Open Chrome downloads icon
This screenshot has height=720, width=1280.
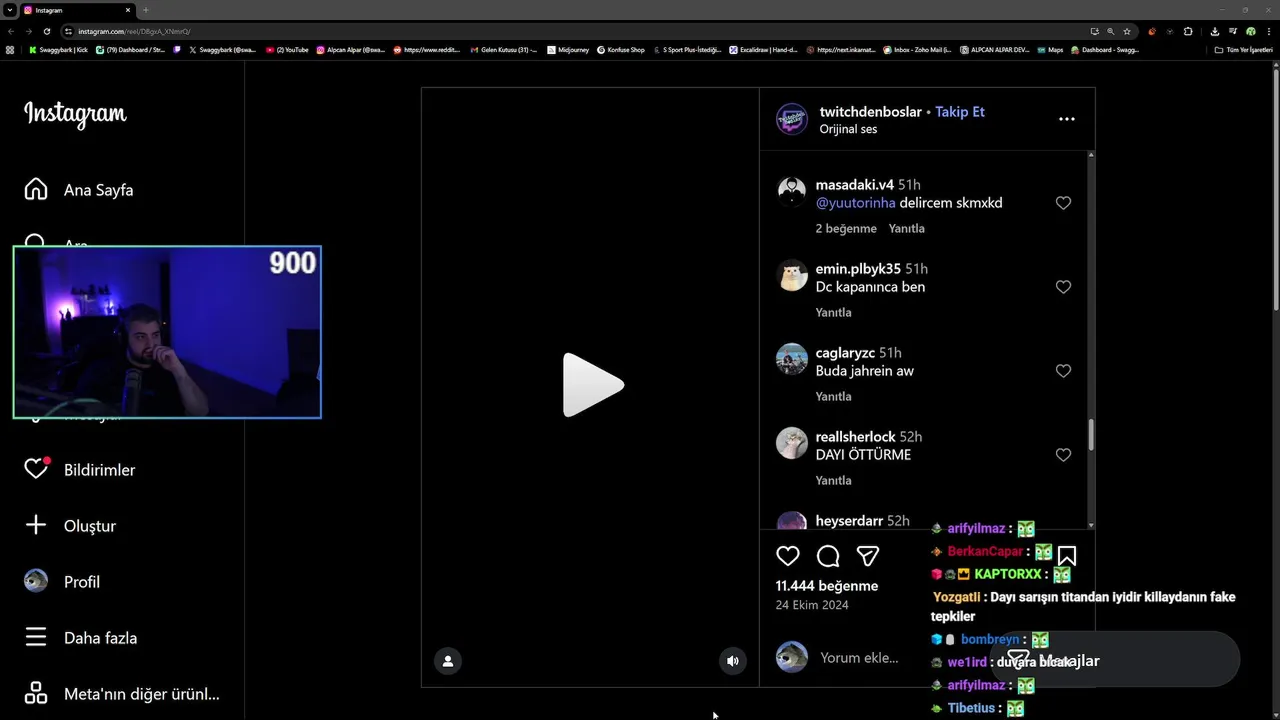point(1214,31)
